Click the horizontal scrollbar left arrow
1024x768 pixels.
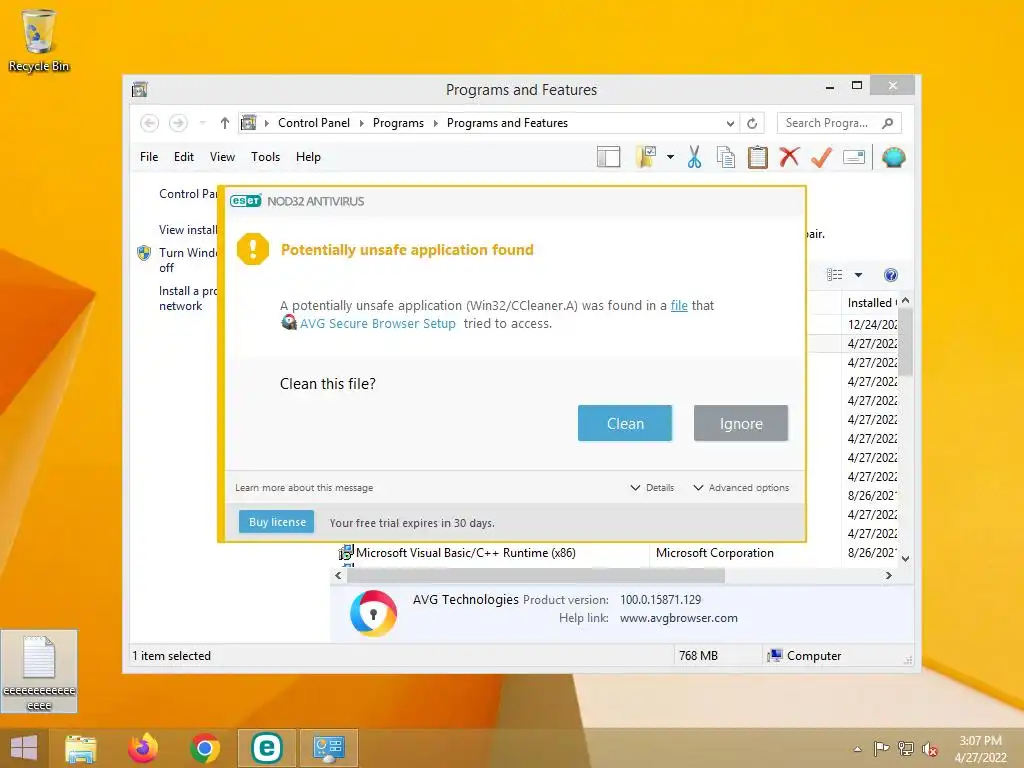coord(338,576)
